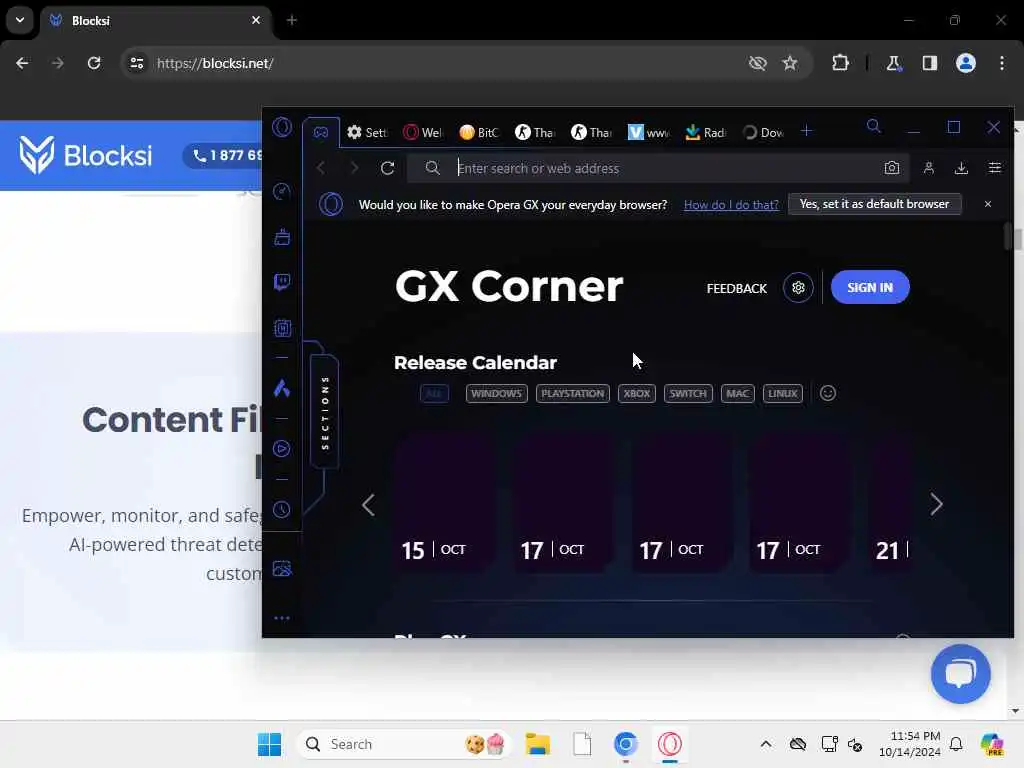The width and height of the screenshot is (1024, 768).
Task: Switch to the www tab in Opera
Action: (x=648, y=132)
